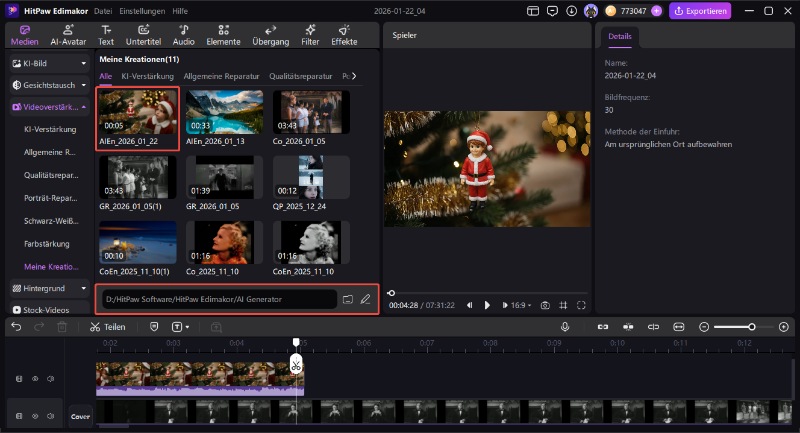This screenshot has width=800, height=433.
Task: Click the Teilen split button
Action: coord(108,327)
